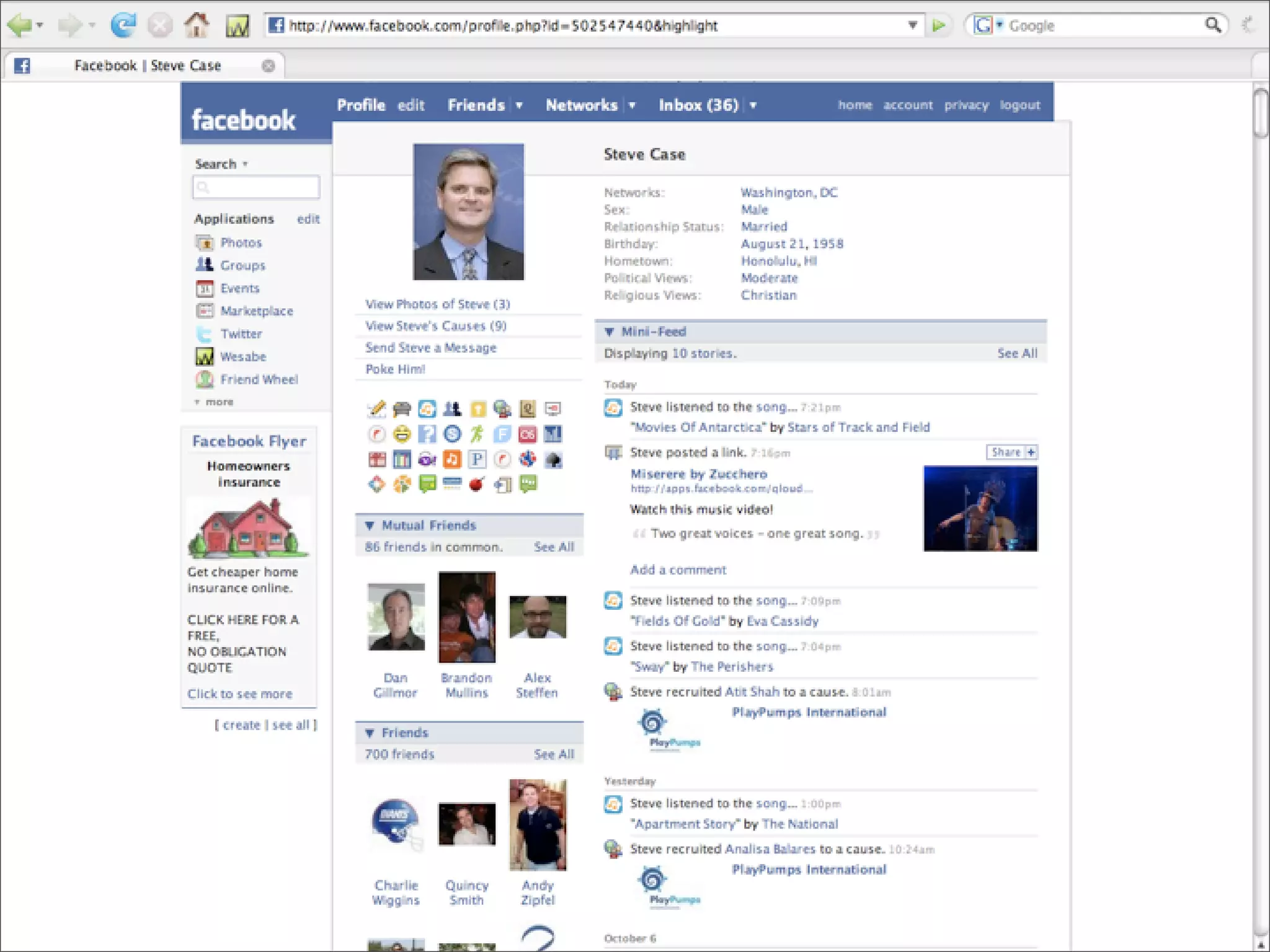Click the page vertical scrollbar thumb

pos(1261,113)
